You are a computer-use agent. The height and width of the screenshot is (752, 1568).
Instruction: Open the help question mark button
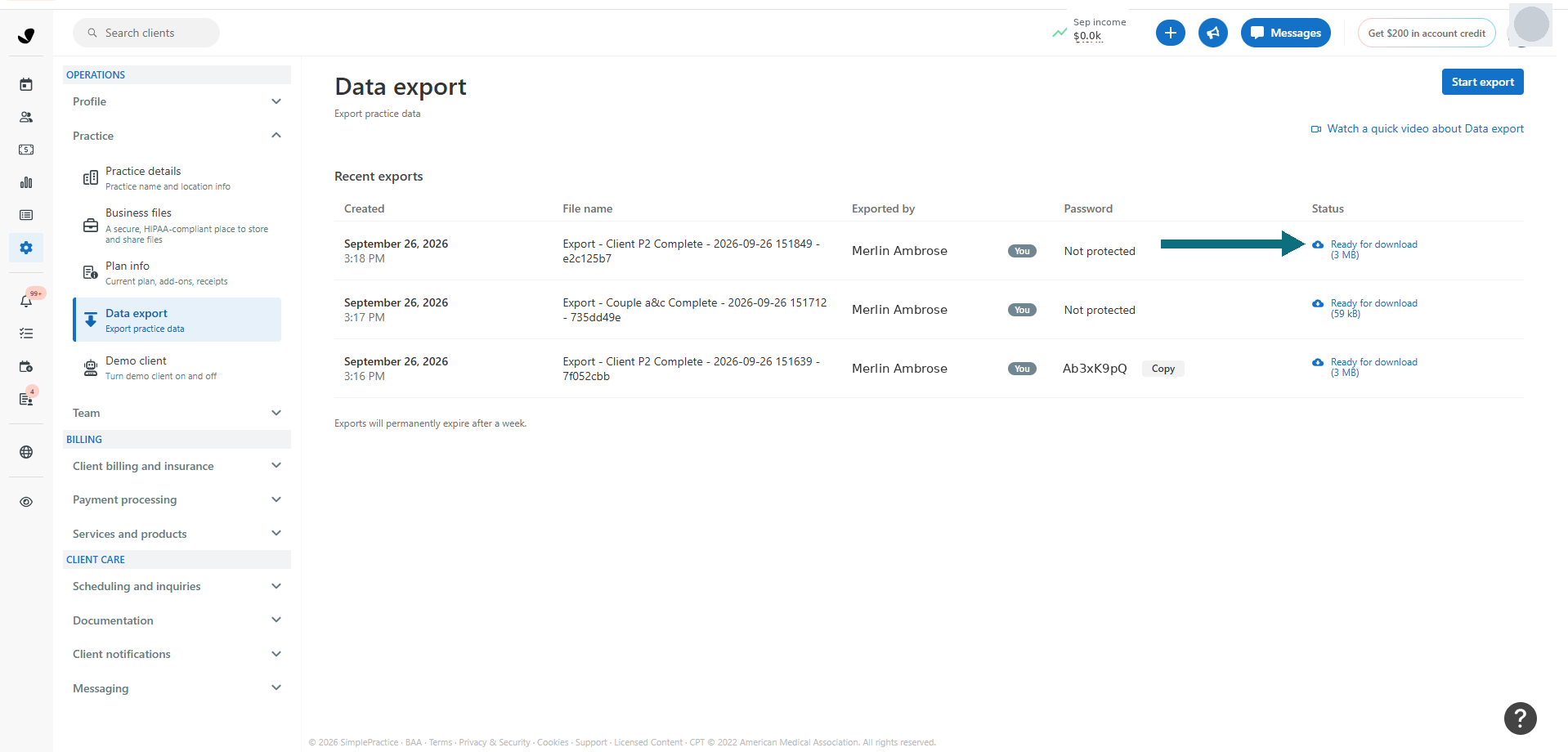pos(1521,718)
